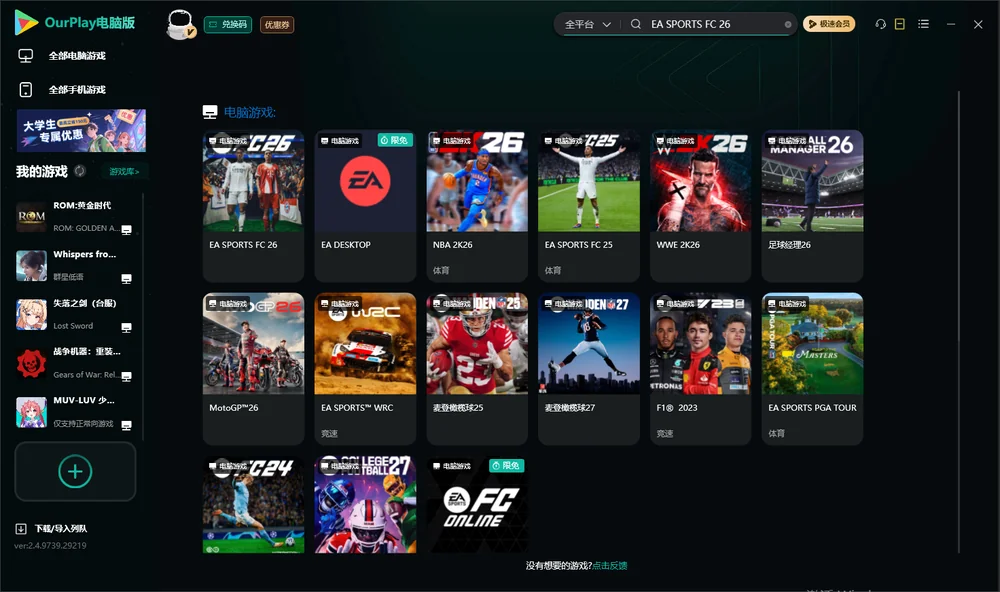The width and height of the screenshot is (1000, 592).
Task: Click the EA logo on EA DESKTOP card
Action: [x=365, y=181]
